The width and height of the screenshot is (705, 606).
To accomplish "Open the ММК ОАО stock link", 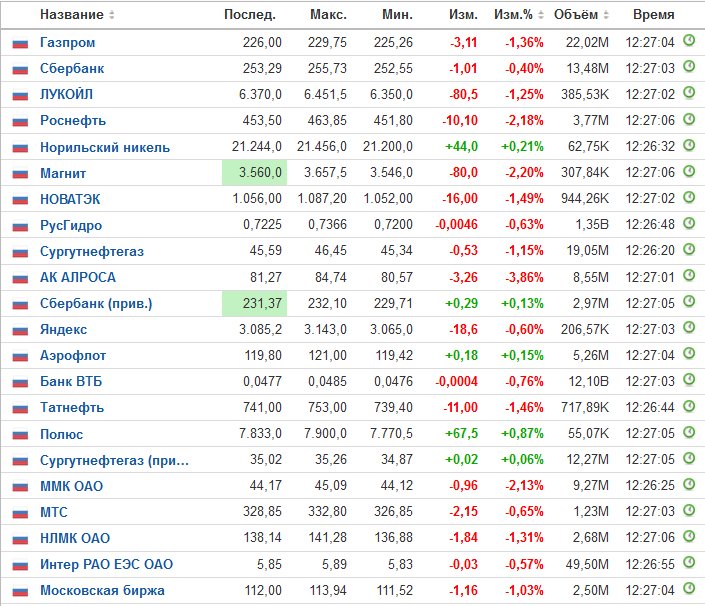I will [x=71, y=486].
